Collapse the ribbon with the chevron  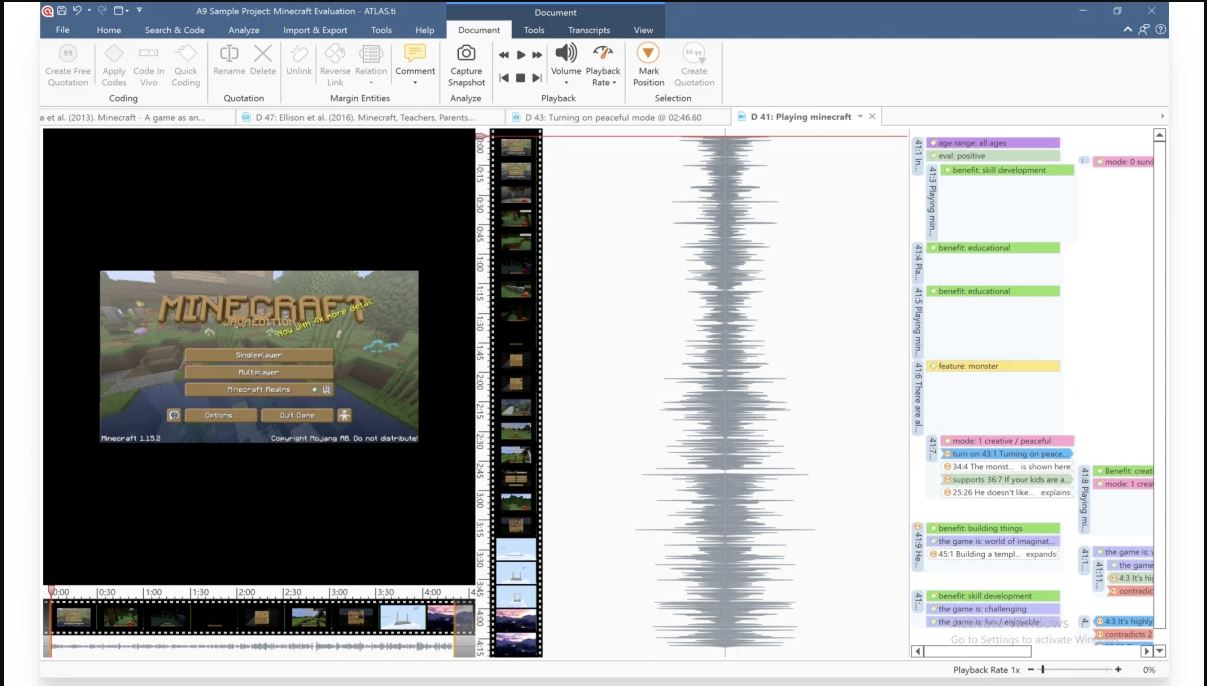[x=1130, y=30]
